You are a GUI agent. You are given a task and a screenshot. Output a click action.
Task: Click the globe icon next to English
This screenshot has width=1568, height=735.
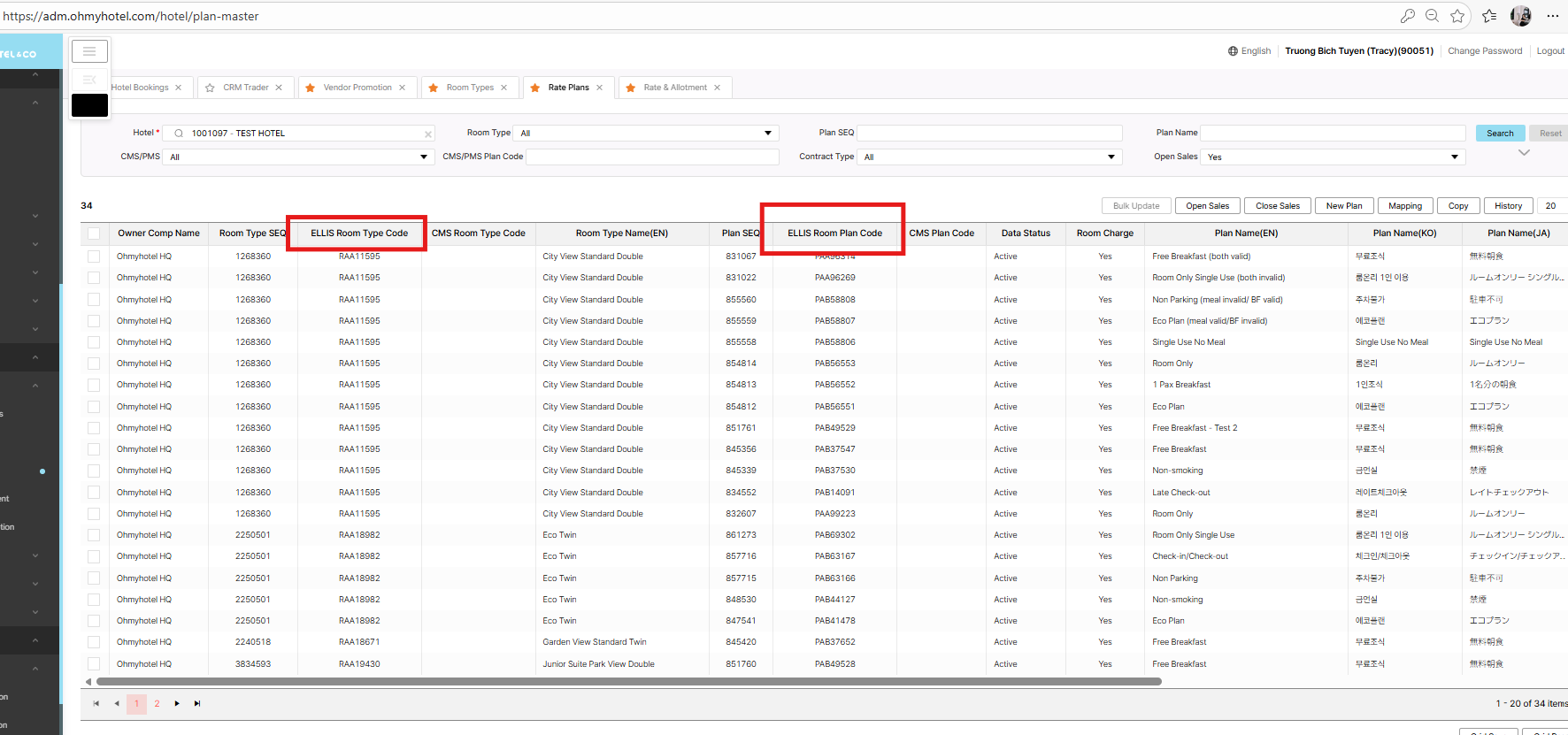click(1233, 51)
